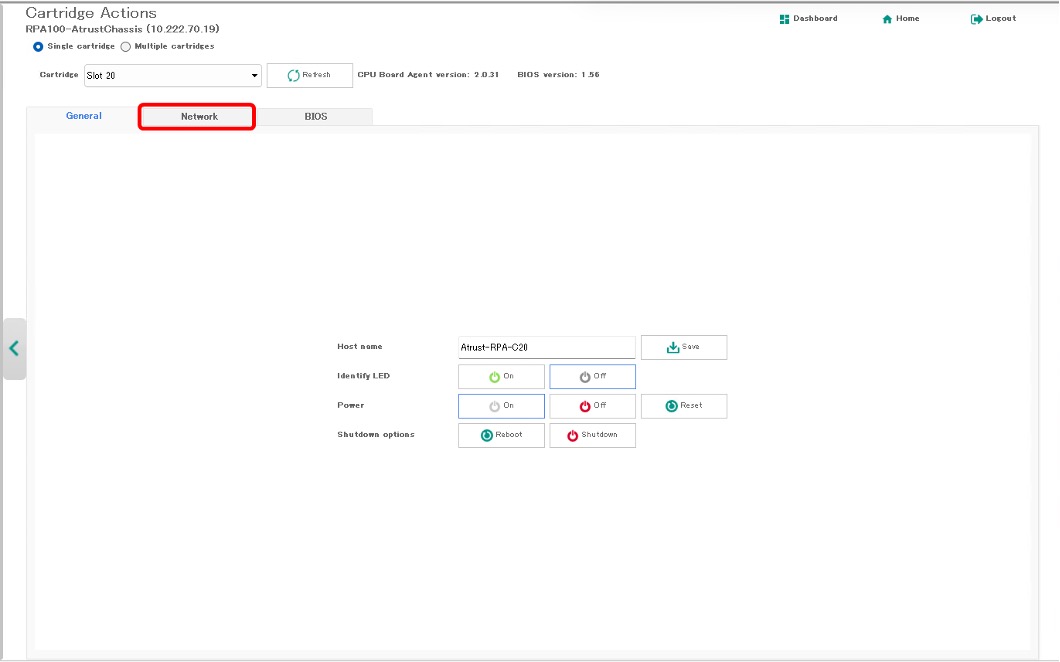Image resolution: width=1060 pixels, height=662 pixels.
Task: Reset the cartridge power
Action: coord(684,406)
